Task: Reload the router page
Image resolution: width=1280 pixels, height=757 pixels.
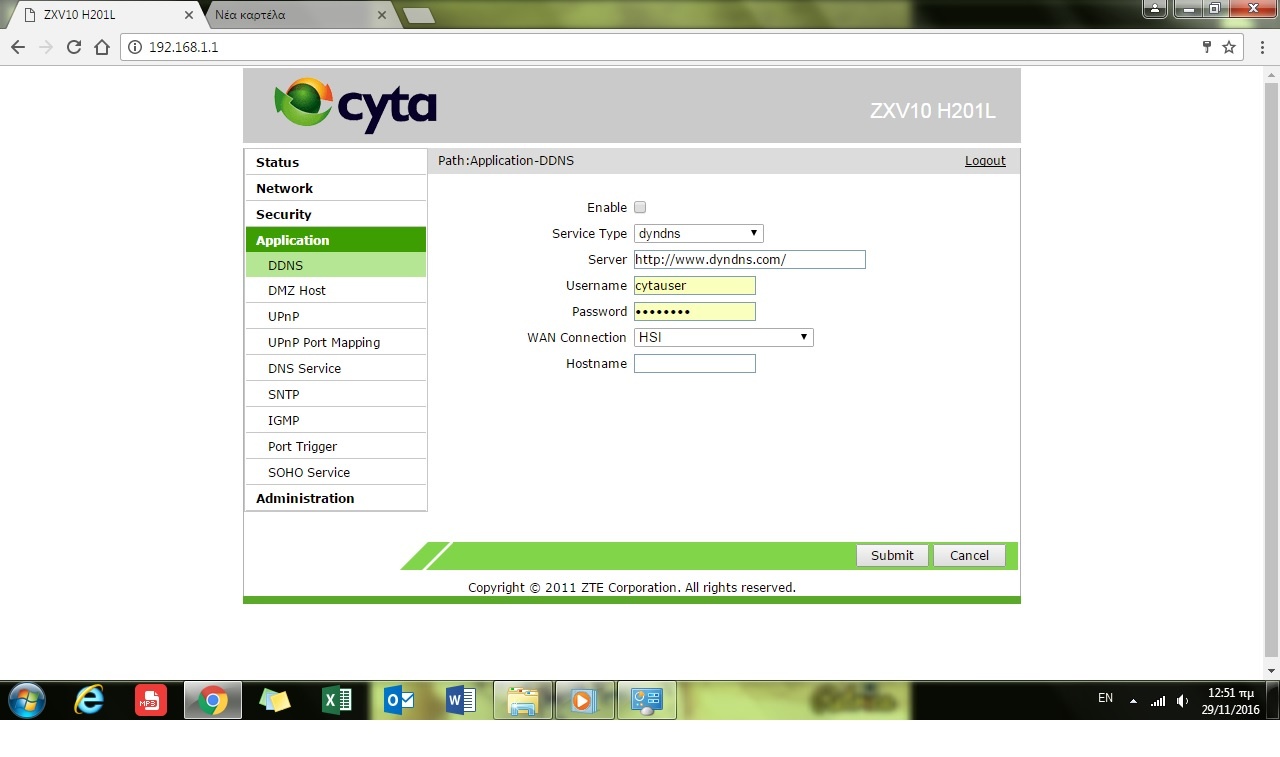Action: 73,47
